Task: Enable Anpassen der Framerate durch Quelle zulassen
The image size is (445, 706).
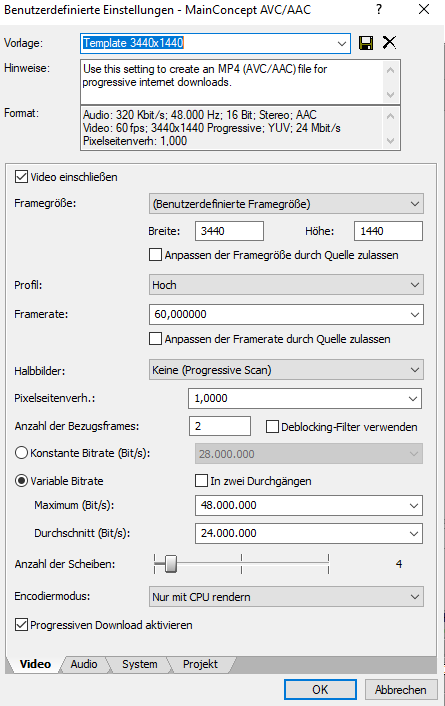Action: (155, 339)
